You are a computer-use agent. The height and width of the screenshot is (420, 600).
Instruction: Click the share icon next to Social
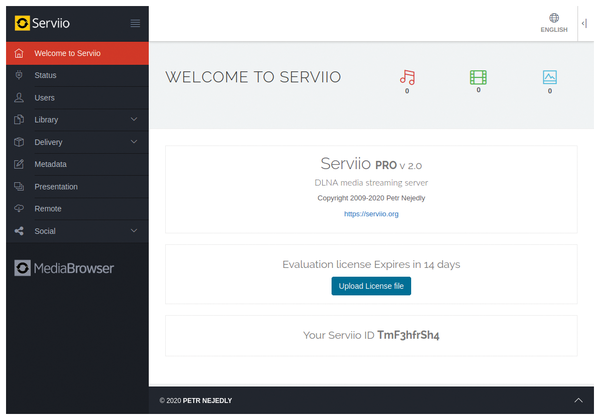(x=19, y=231)
